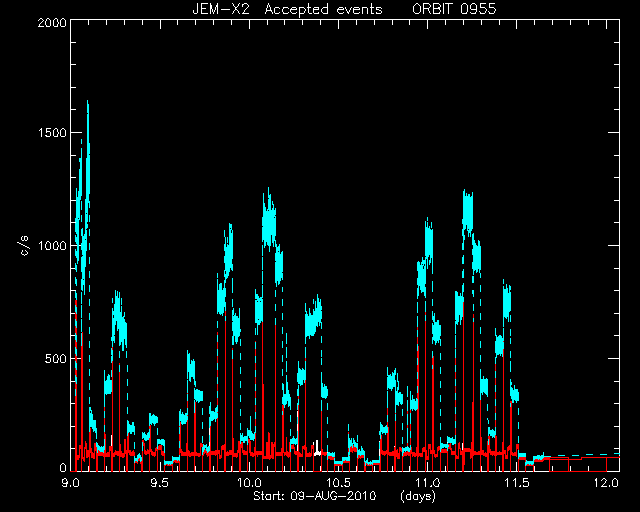Click the '(days)' axis unit text

(x=418, y=496)
